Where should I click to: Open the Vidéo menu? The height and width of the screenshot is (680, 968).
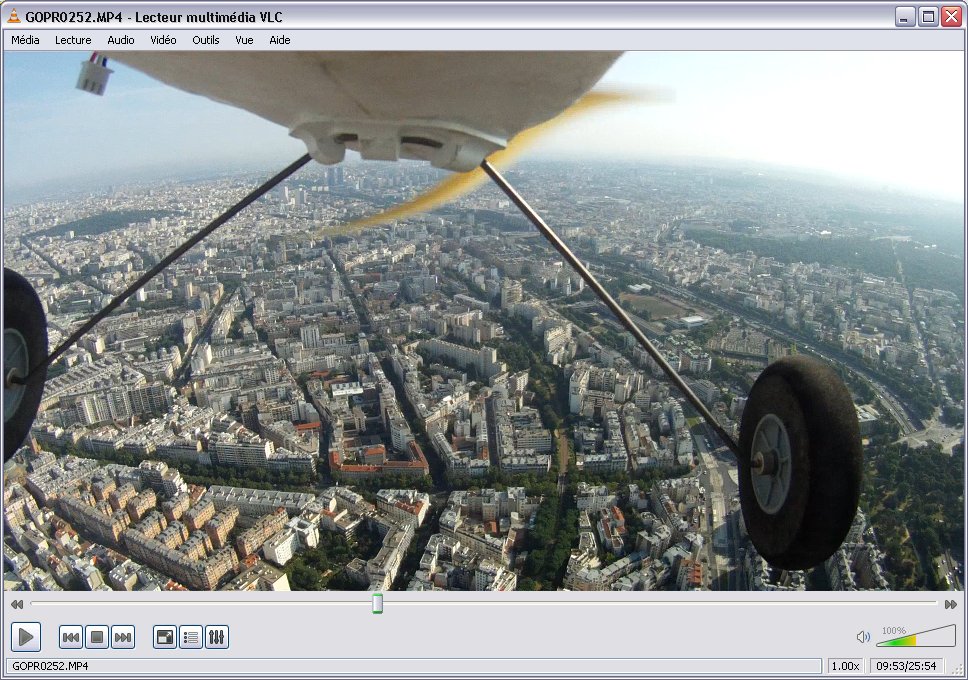[x=163, y=40]
